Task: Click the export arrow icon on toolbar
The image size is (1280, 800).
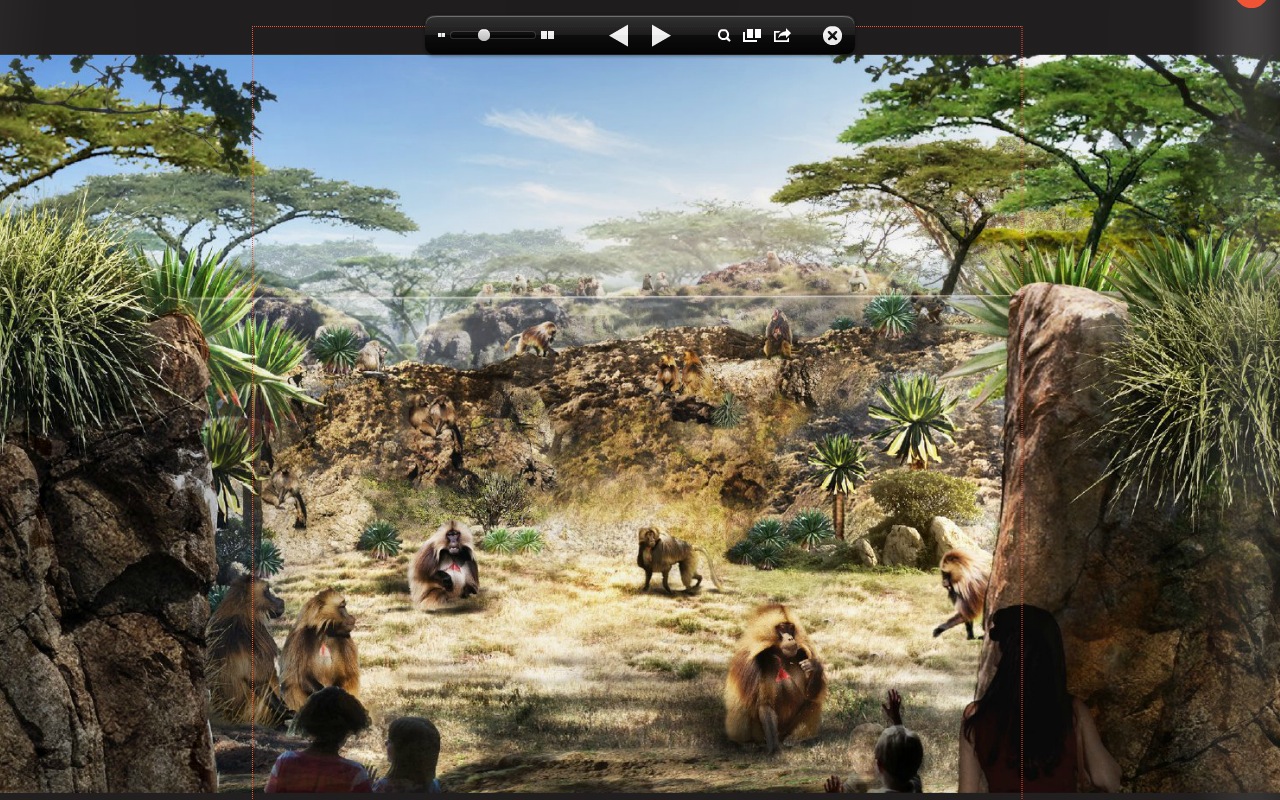Action: [x=783, y=35]
